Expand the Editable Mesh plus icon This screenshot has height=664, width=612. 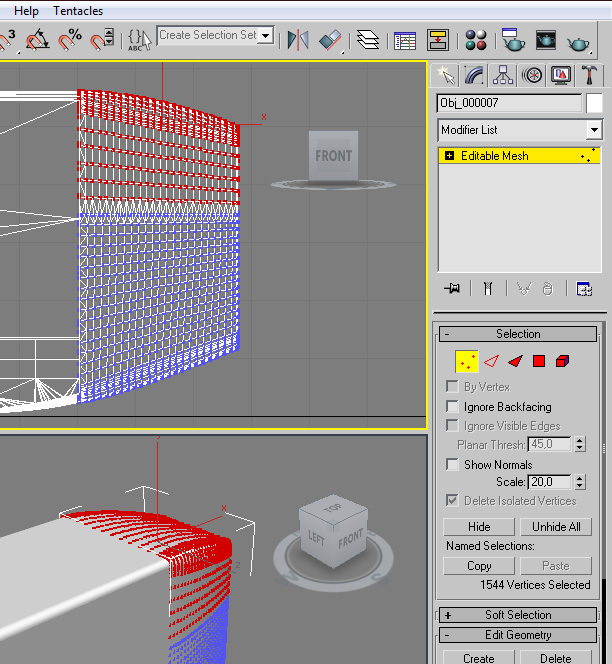click(449, 155)
